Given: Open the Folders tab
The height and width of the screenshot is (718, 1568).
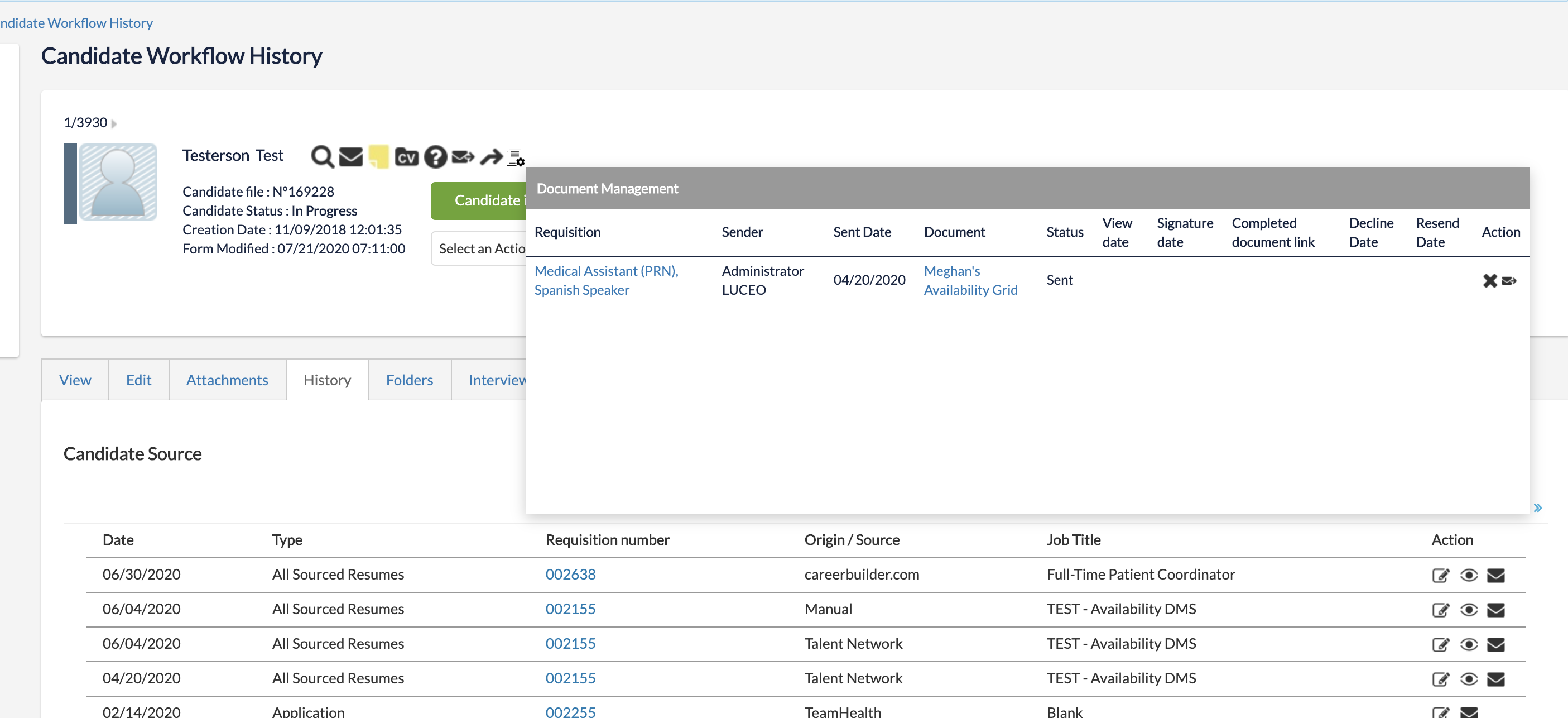Looking at the screenshot, I should click(x=409, y=380).
